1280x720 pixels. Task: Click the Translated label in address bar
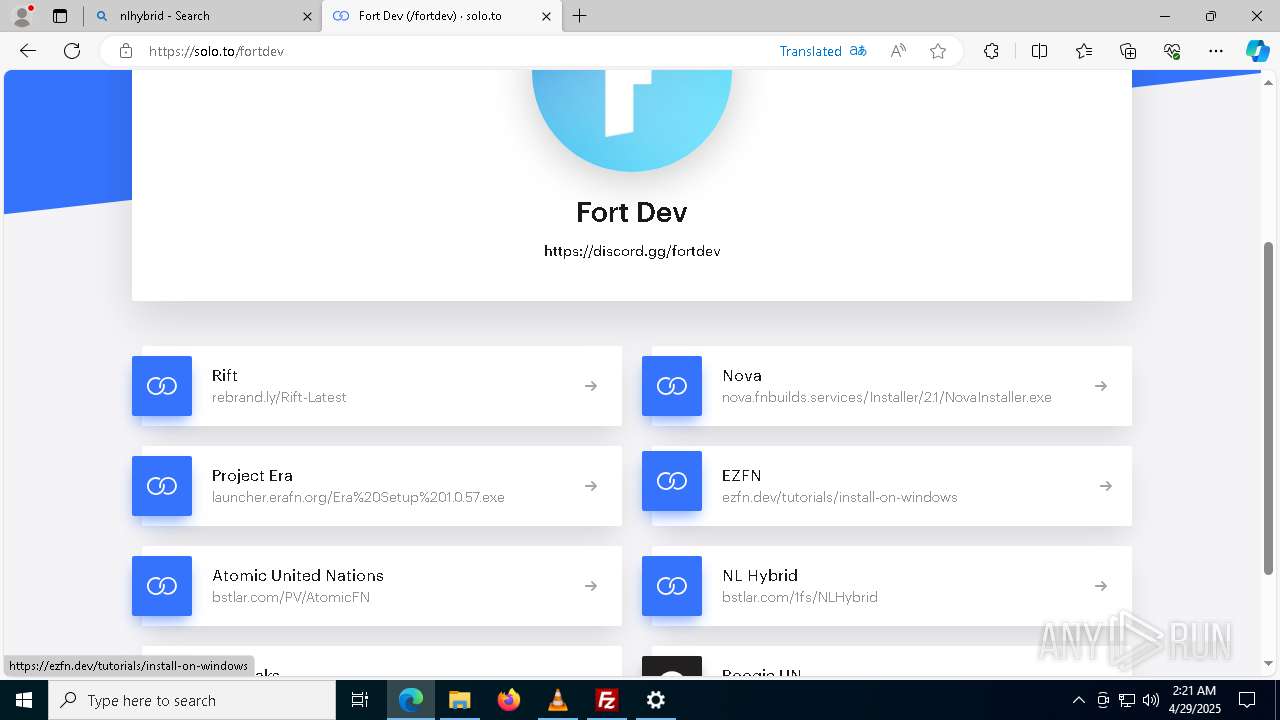[x=811, y=51]
